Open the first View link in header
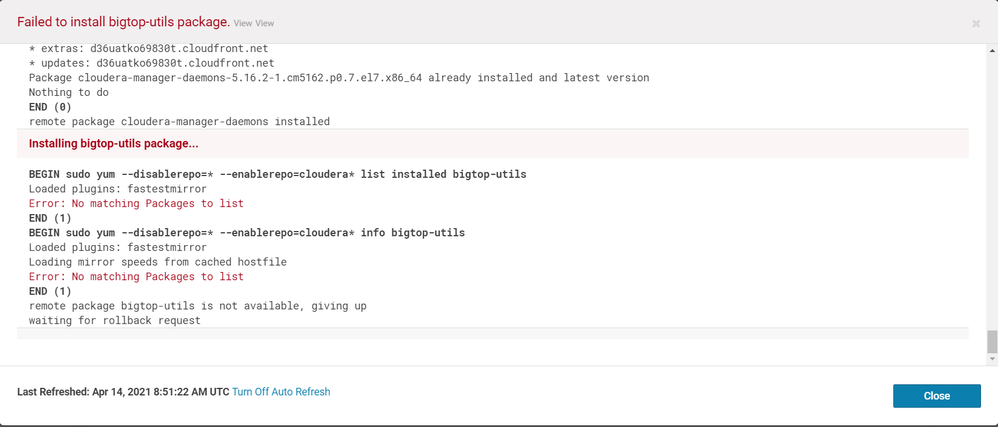The width and height of the screenshot is (998, 427). click(x=243, y=23)
